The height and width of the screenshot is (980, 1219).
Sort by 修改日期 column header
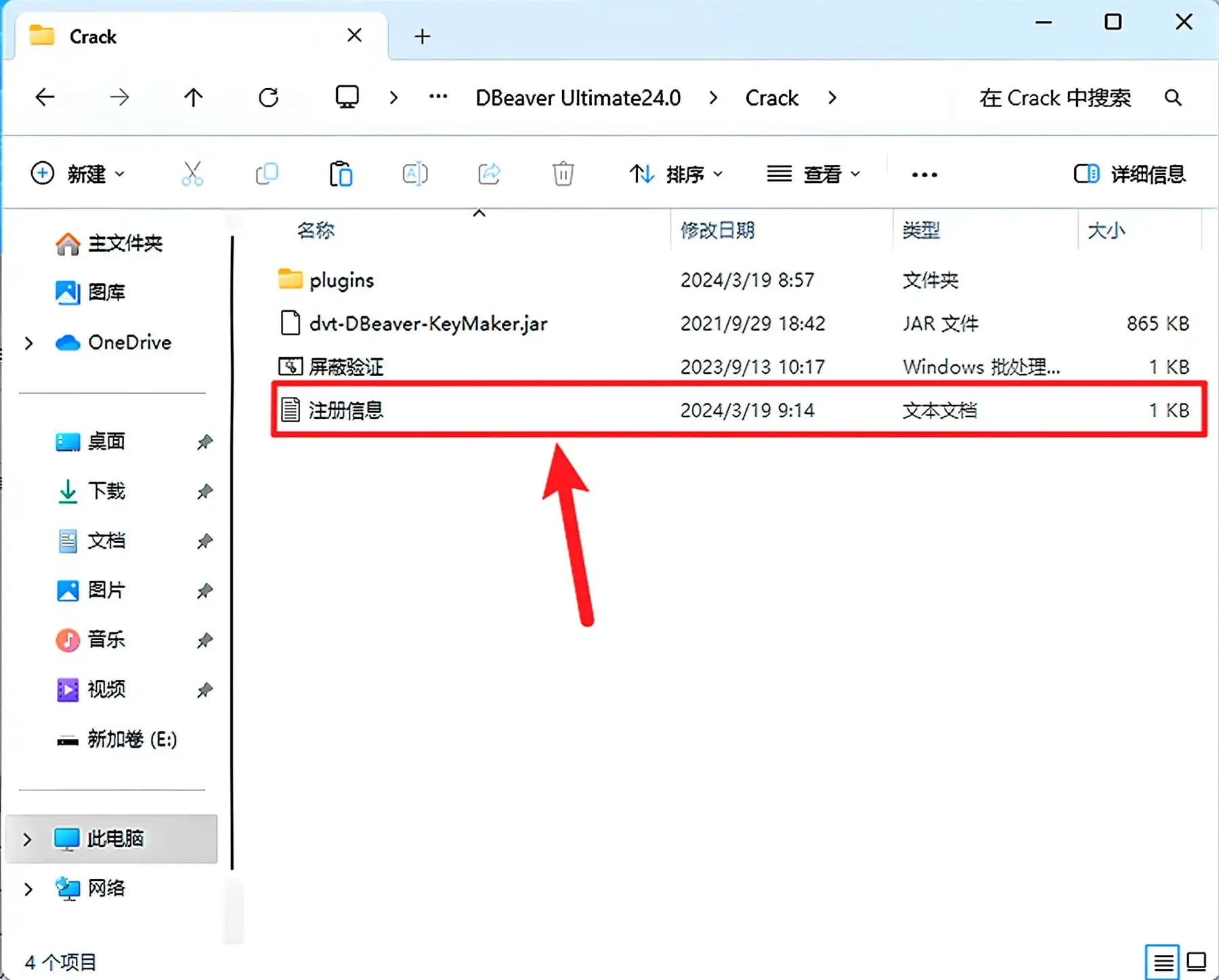[718, 230]
